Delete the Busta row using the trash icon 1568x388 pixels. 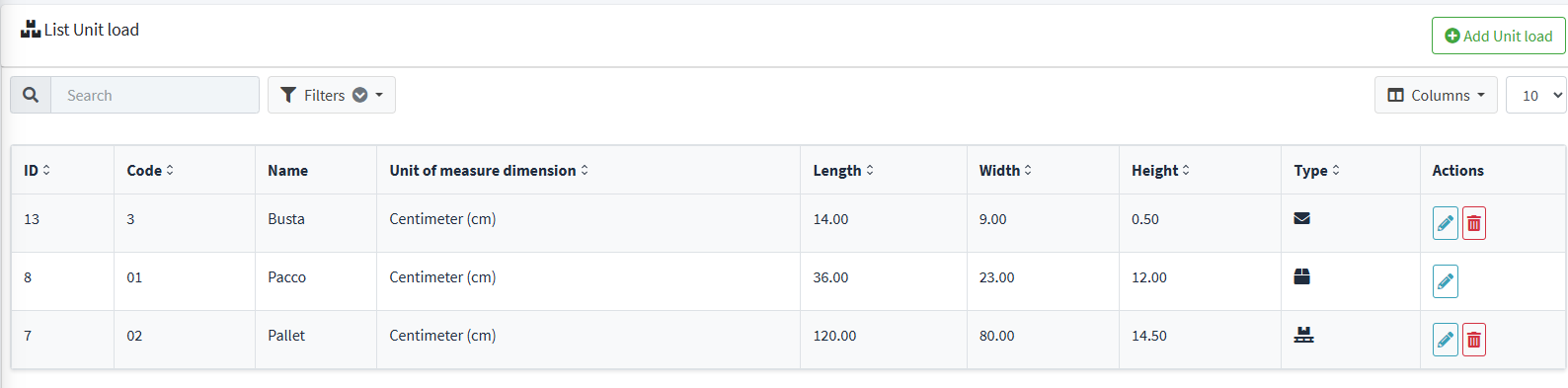(x=1473, y=223)
